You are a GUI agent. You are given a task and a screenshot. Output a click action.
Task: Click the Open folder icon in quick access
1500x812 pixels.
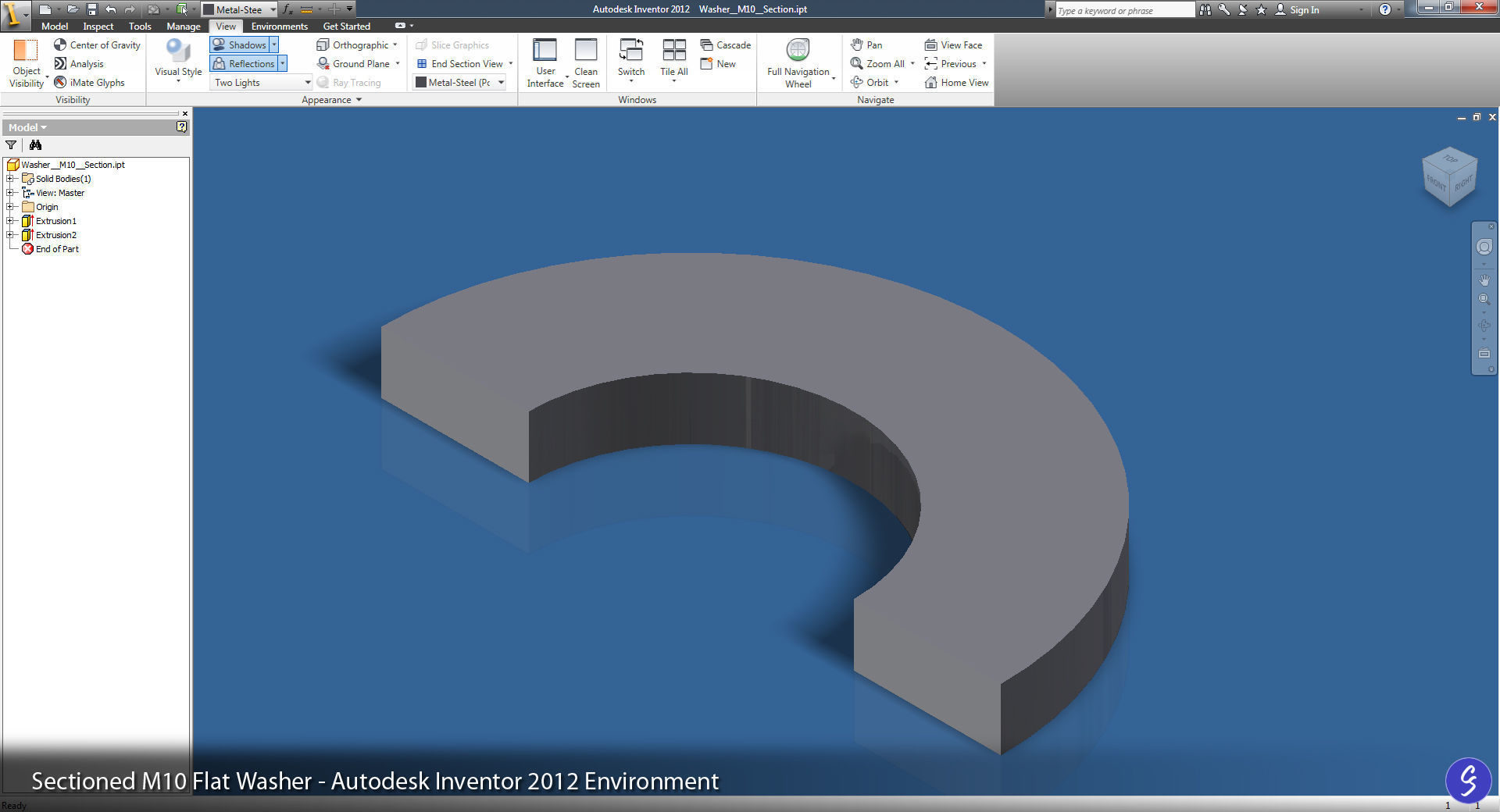[x=72, y=9]
